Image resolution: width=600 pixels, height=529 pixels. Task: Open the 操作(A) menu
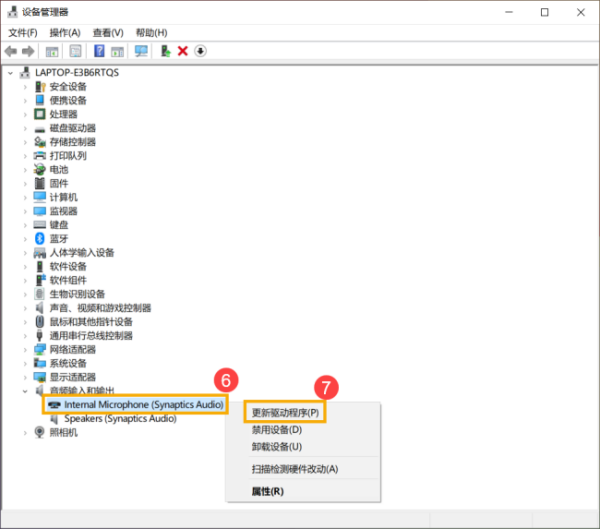(x=65, y=33)
